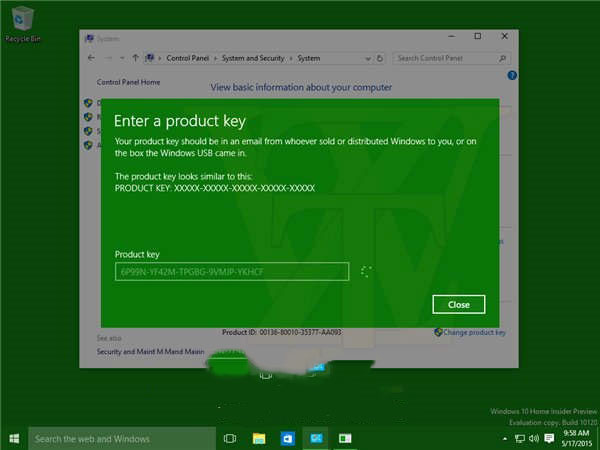Launch File Explorer from the taskbar
Image resolution: width=600 pixels, height=450 pixels.
tap(259, 438)
